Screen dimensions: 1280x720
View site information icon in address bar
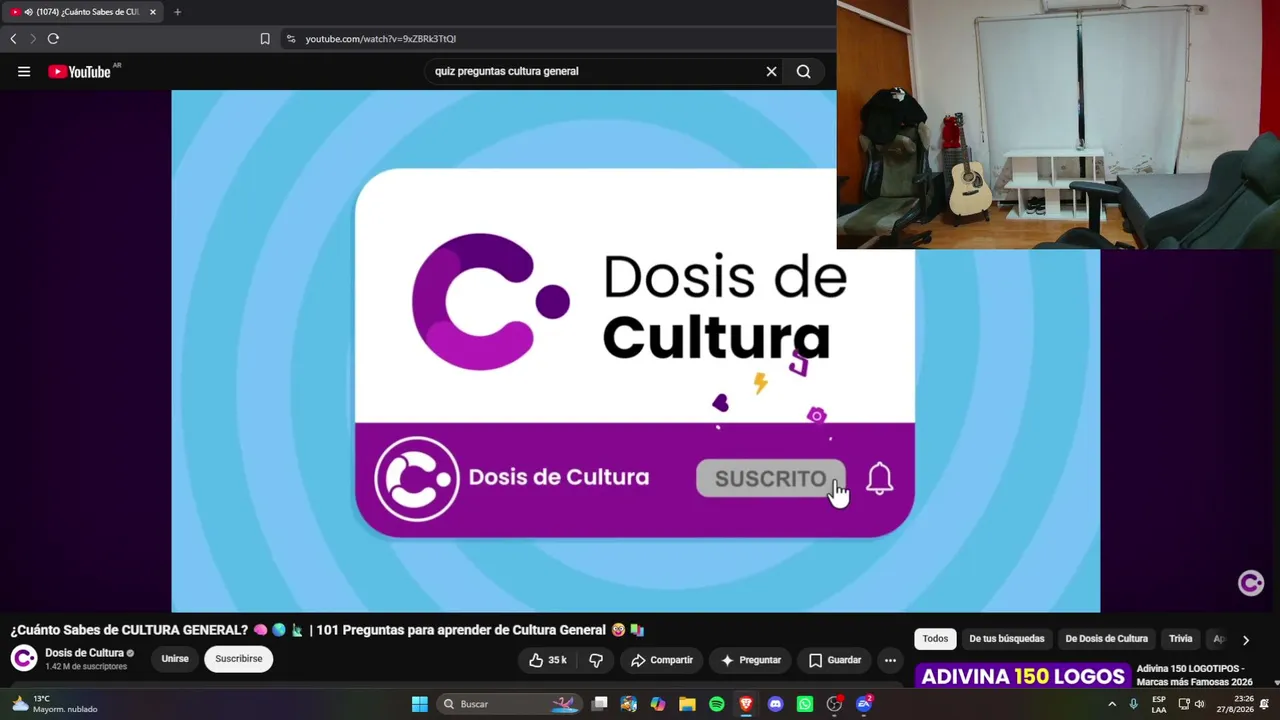tap(290, 39)
